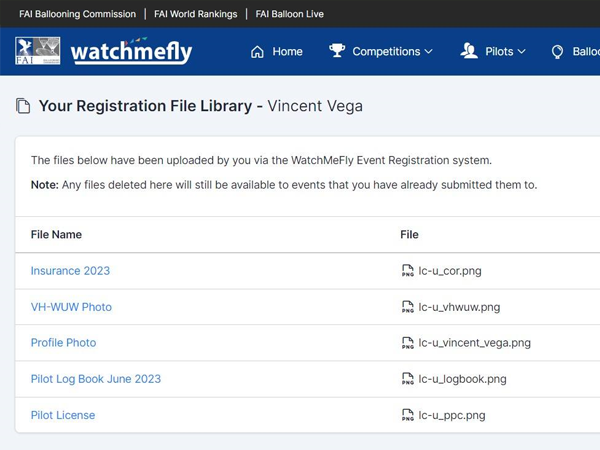Image resolution: width=600 pixels, height=450 pixels.
Task: Open the Profile Photo entry
Action: point(63,343)
